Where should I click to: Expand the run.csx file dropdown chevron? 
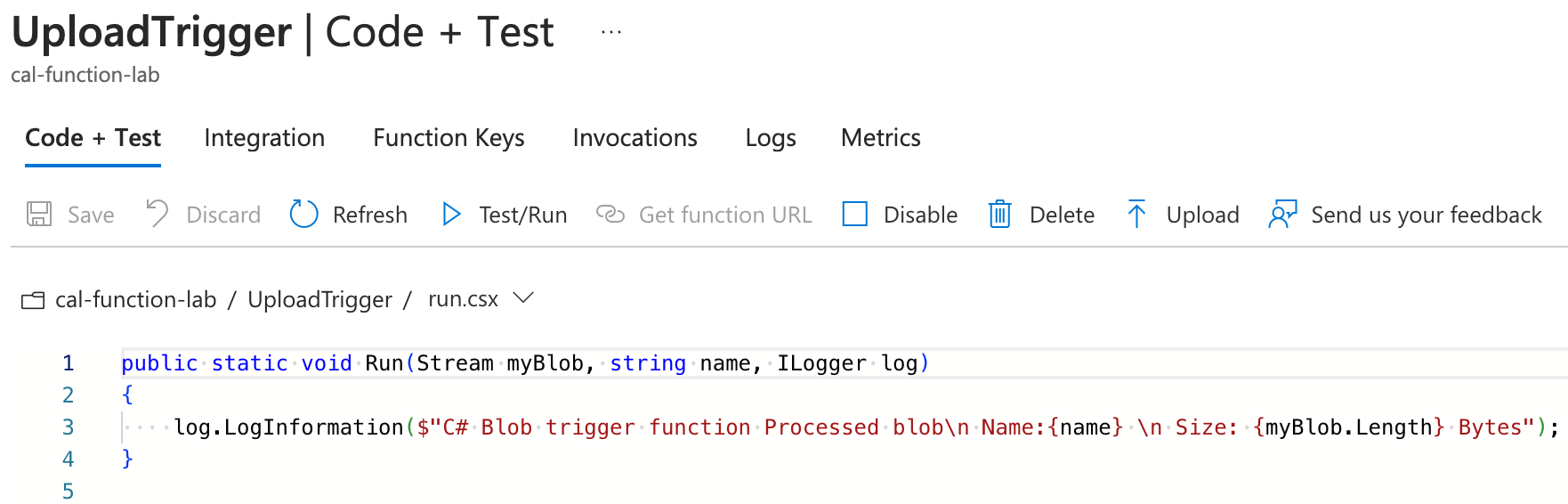(523, 298)
